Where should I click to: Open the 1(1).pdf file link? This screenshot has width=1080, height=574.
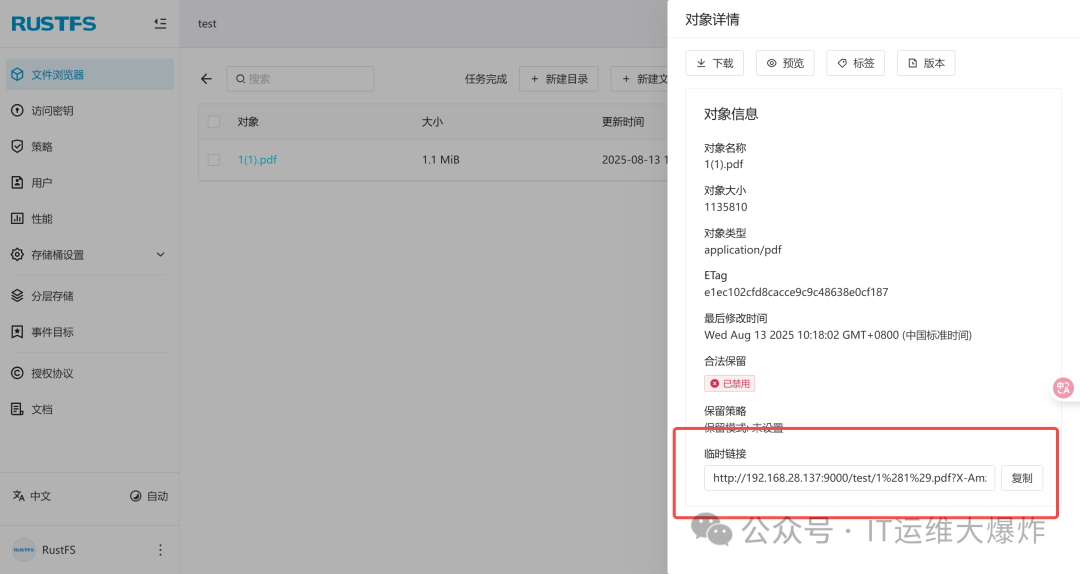point(258,159)
